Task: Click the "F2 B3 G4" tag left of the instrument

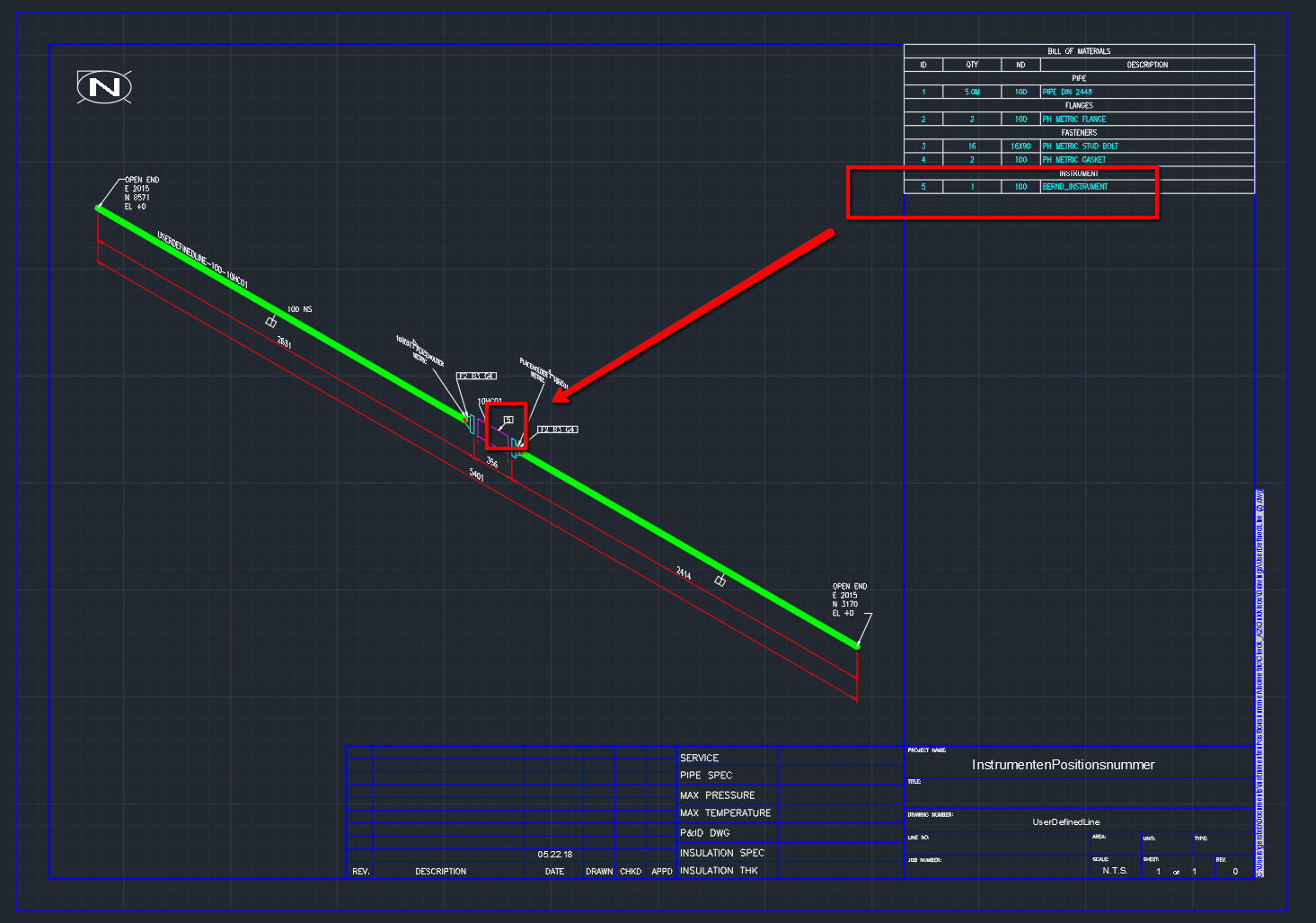Action: coord(477,376)
